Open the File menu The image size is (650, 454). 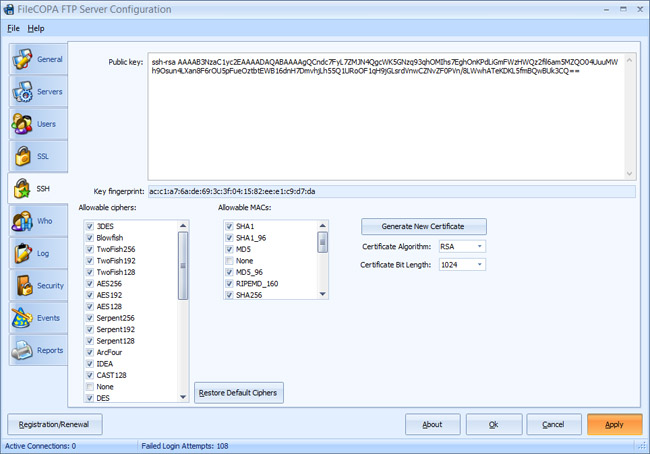tap(13, 28)
